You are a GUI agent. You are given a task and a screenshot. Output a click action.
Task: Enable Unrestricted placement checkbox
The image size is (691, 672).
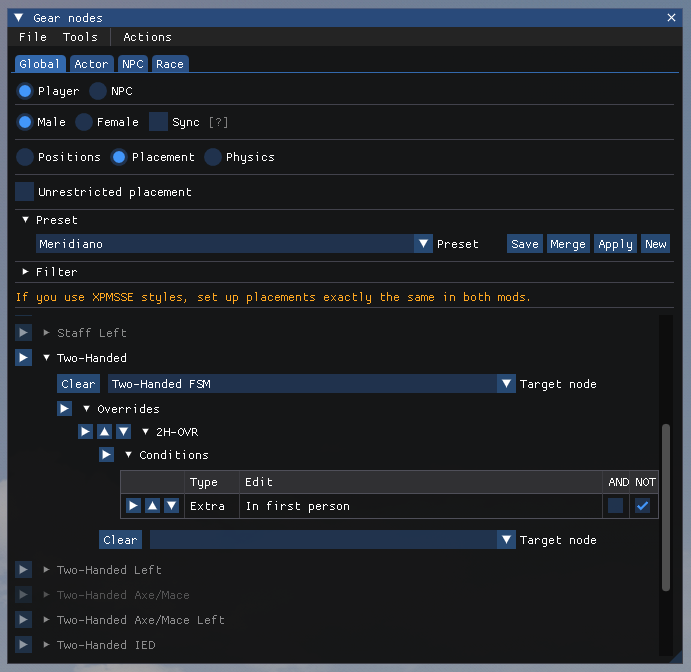point(25,191)
